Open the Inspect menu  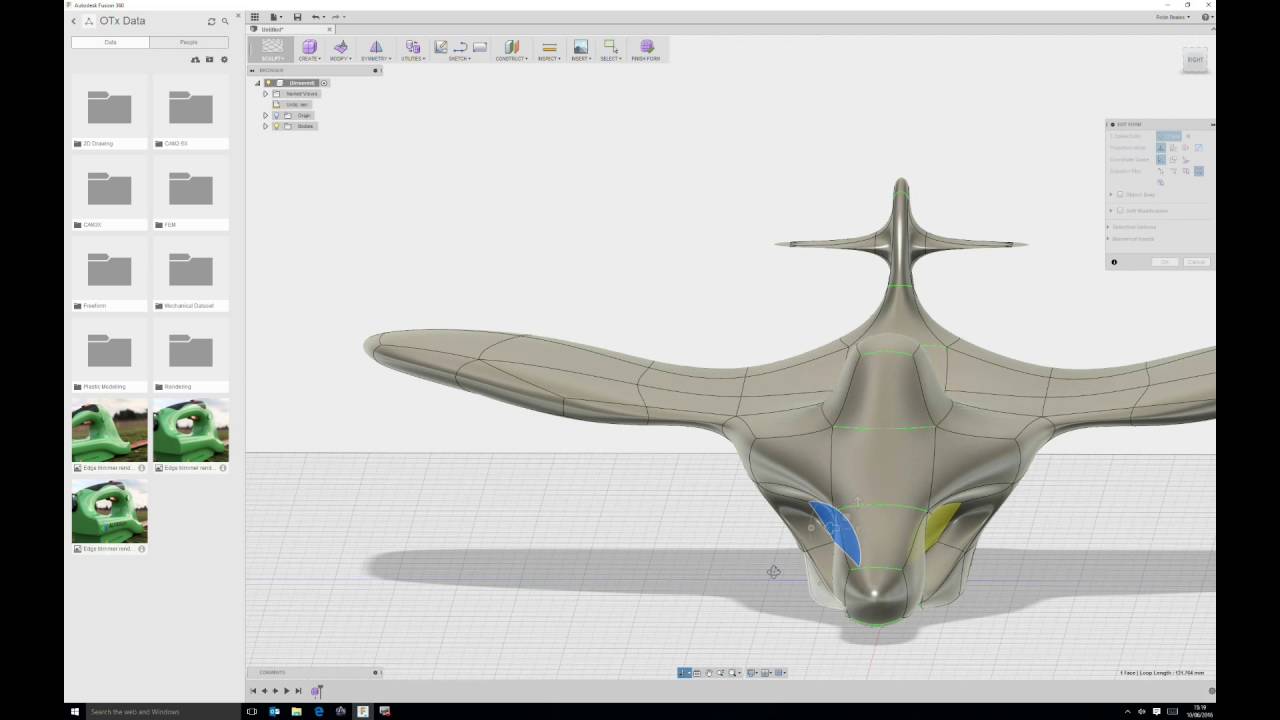pyautogui.click(x=548, y=58)
